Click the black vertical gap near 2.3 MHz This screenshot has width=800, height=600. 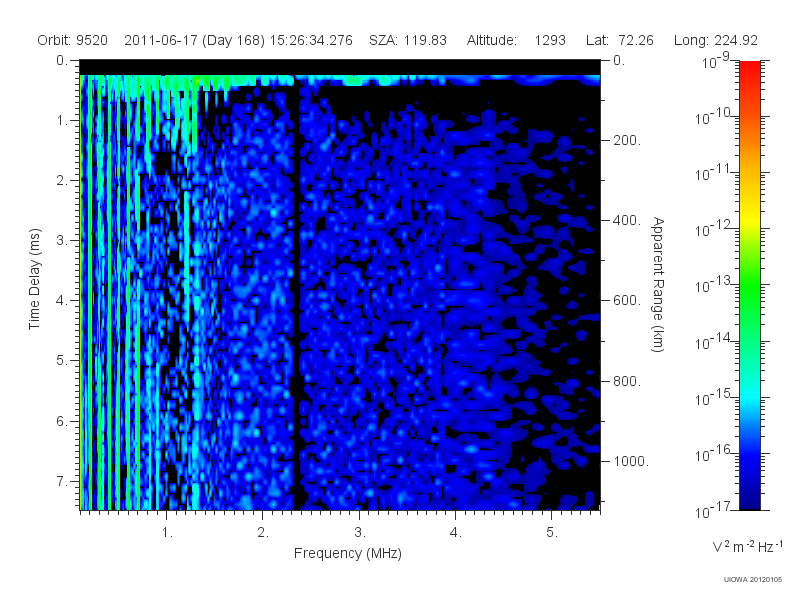296,296
